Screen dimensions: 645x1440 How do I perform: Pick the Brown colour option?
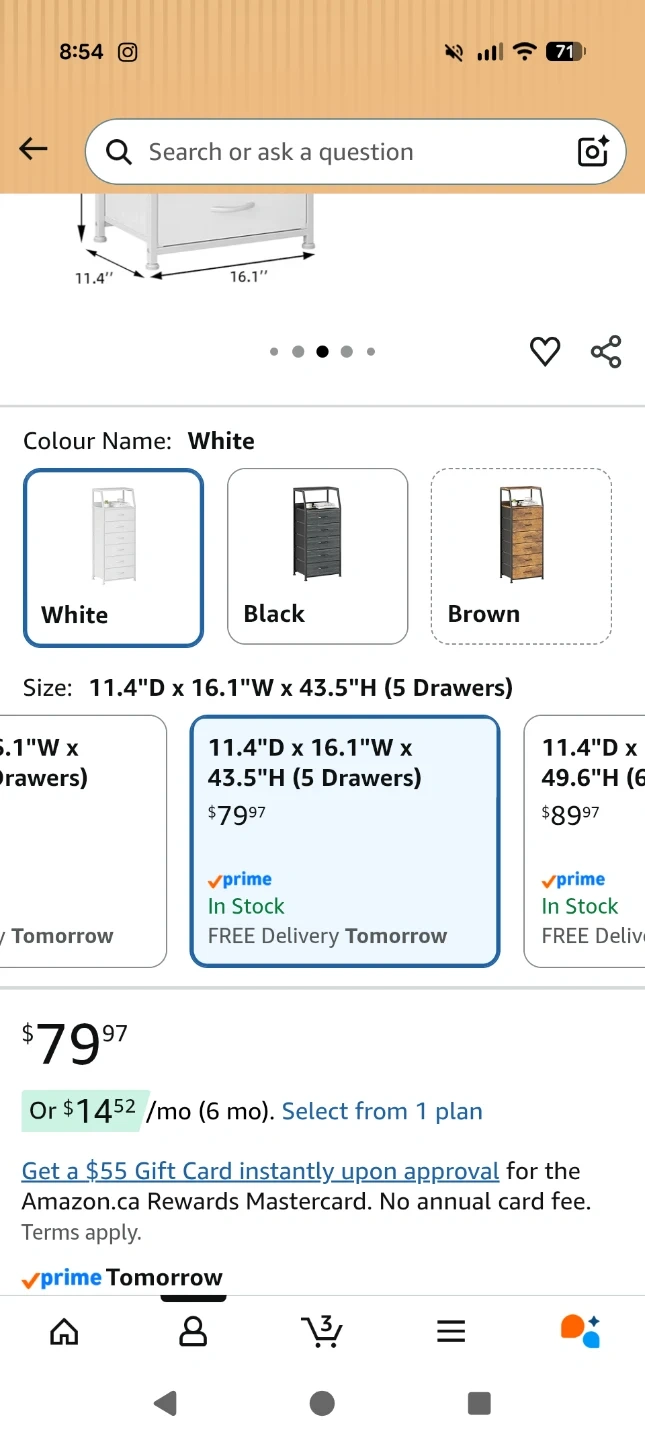pyautogui.click(x=520, y=556)
